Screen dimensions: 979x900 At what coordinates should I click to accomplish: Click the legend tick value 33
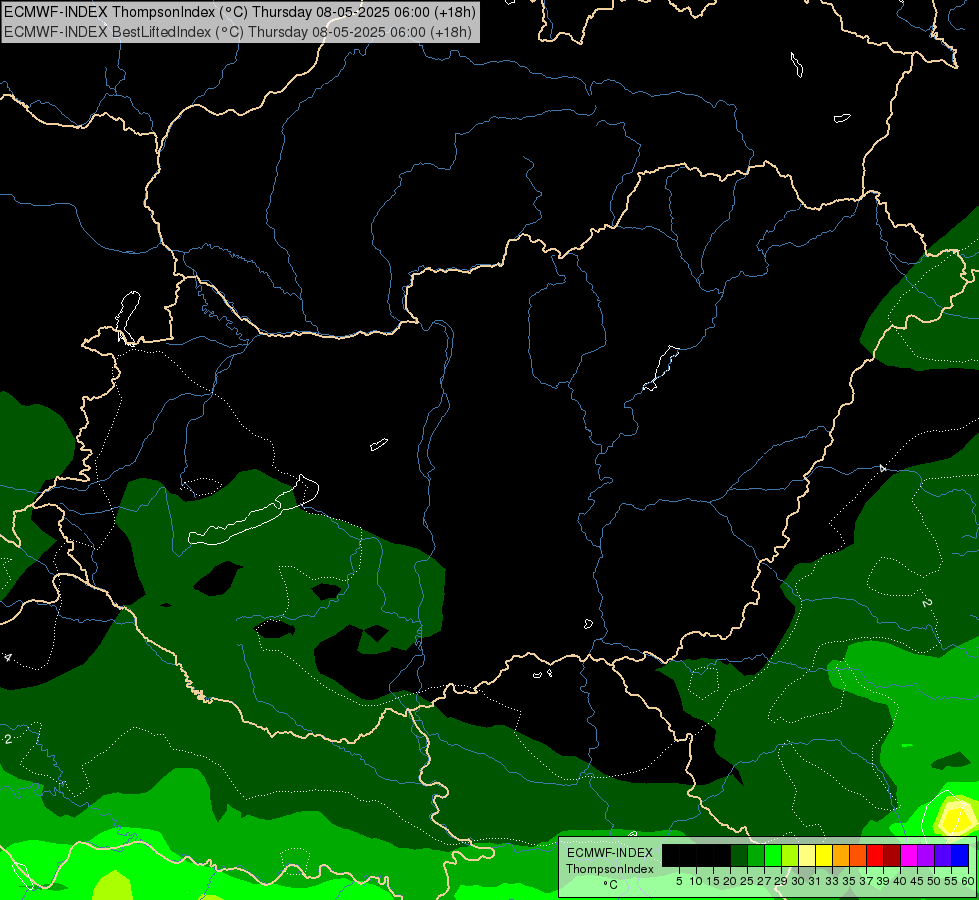click(832, 881)
